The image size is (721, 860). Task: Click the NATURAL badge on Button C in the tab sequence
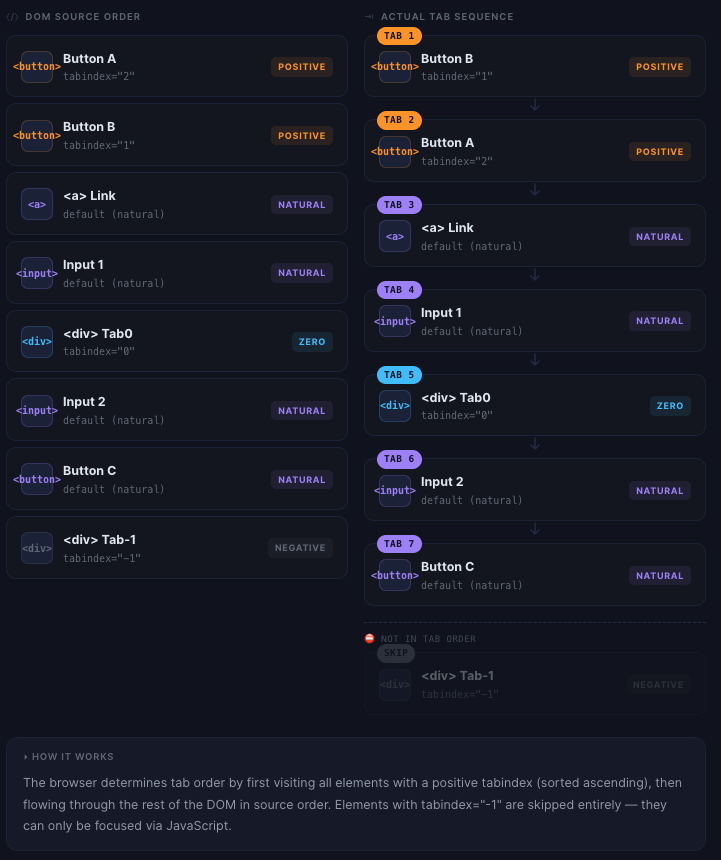pos(660,575)
